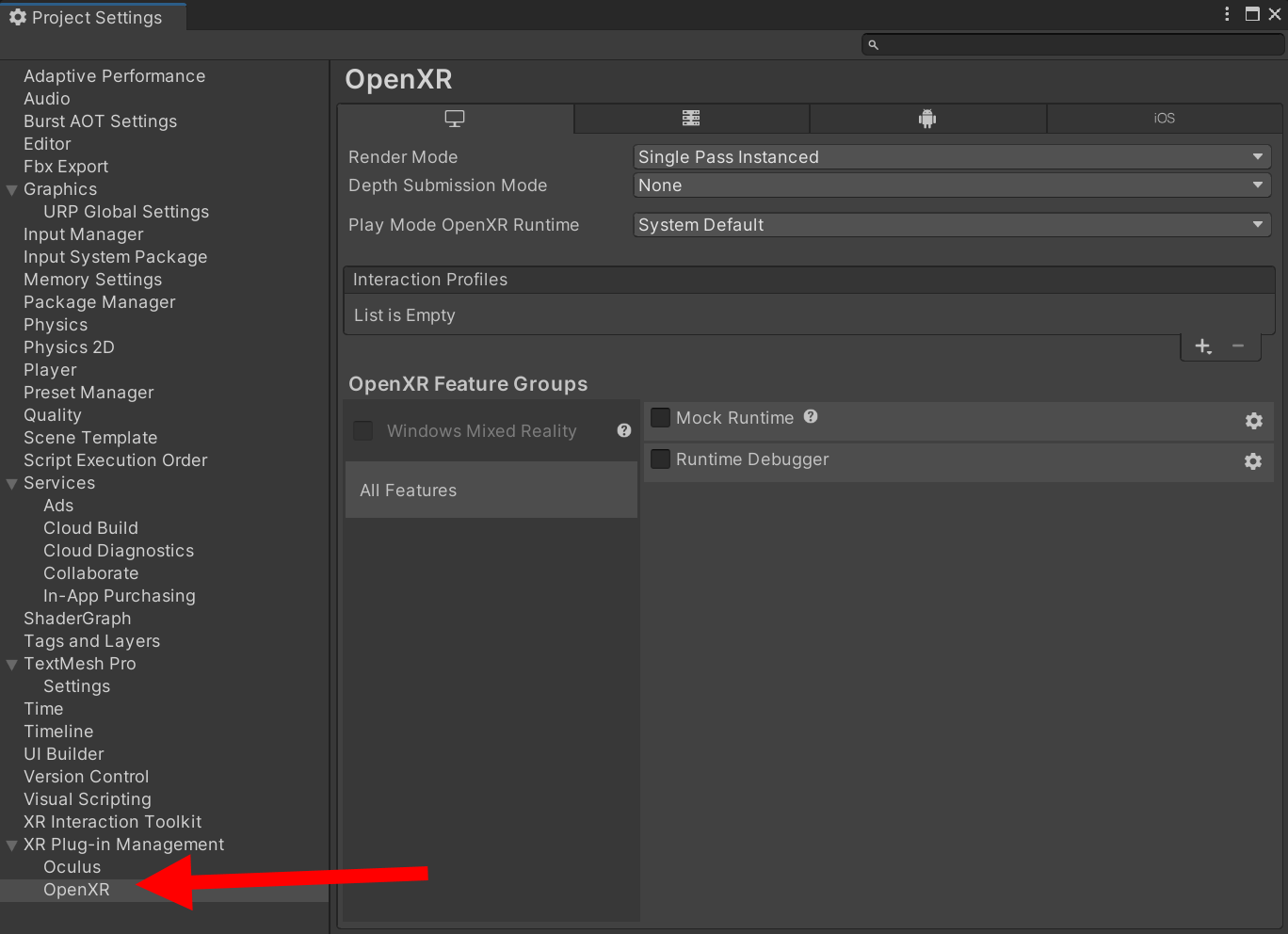The image size is (1288, 934).
Task: Show help for Windows Mixed Reality
Action: pyautogui.click(x=624, y=430)
